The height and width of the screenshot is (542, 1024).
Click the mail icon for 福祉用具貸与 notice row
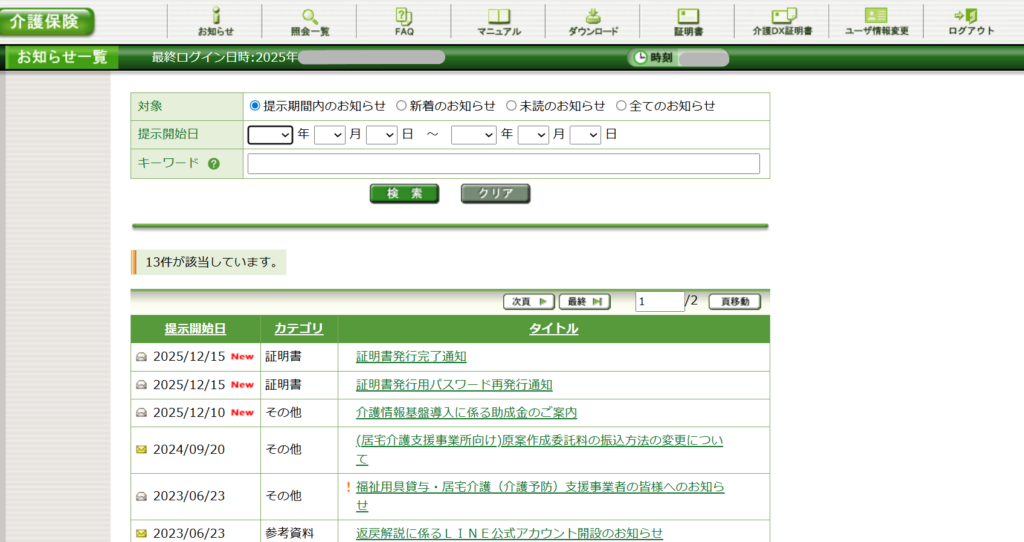[141, 496]
